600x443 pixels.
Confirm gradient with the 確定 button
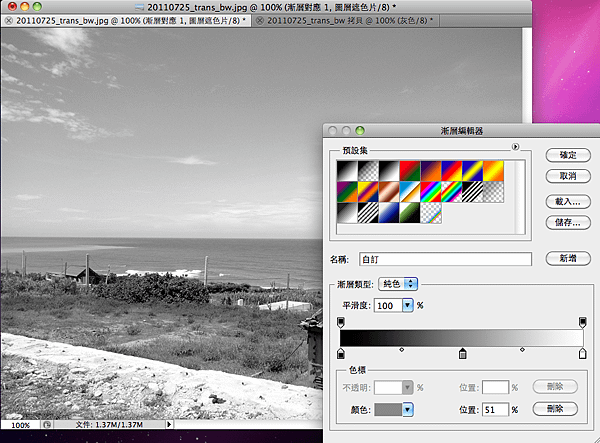tap(568, 155)
